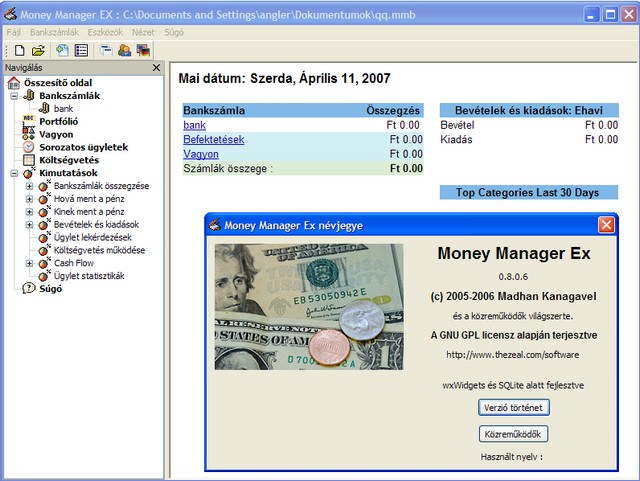Click the new database blank page icon
The image size is (640, 481).
(19, 51)
